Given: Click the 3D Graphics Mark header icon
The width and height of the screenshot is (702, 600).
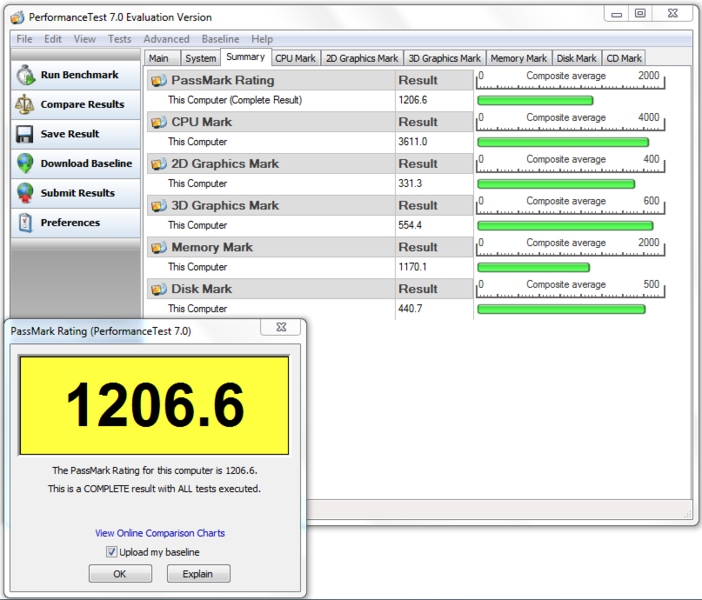Looking at the screenshot, I should point(158,206).
